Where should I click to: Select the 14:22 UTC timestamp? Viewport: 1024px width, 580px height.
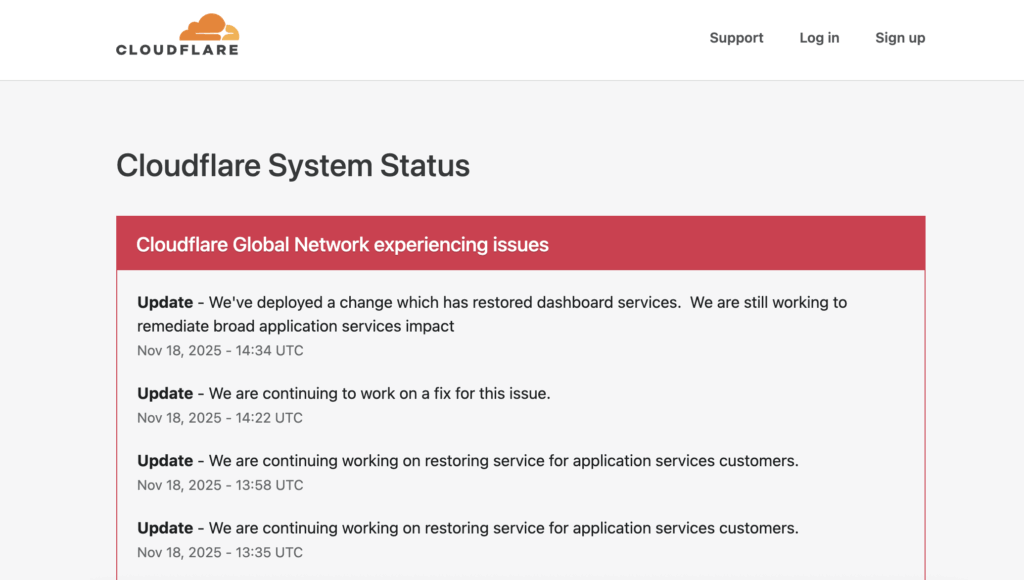220,417
